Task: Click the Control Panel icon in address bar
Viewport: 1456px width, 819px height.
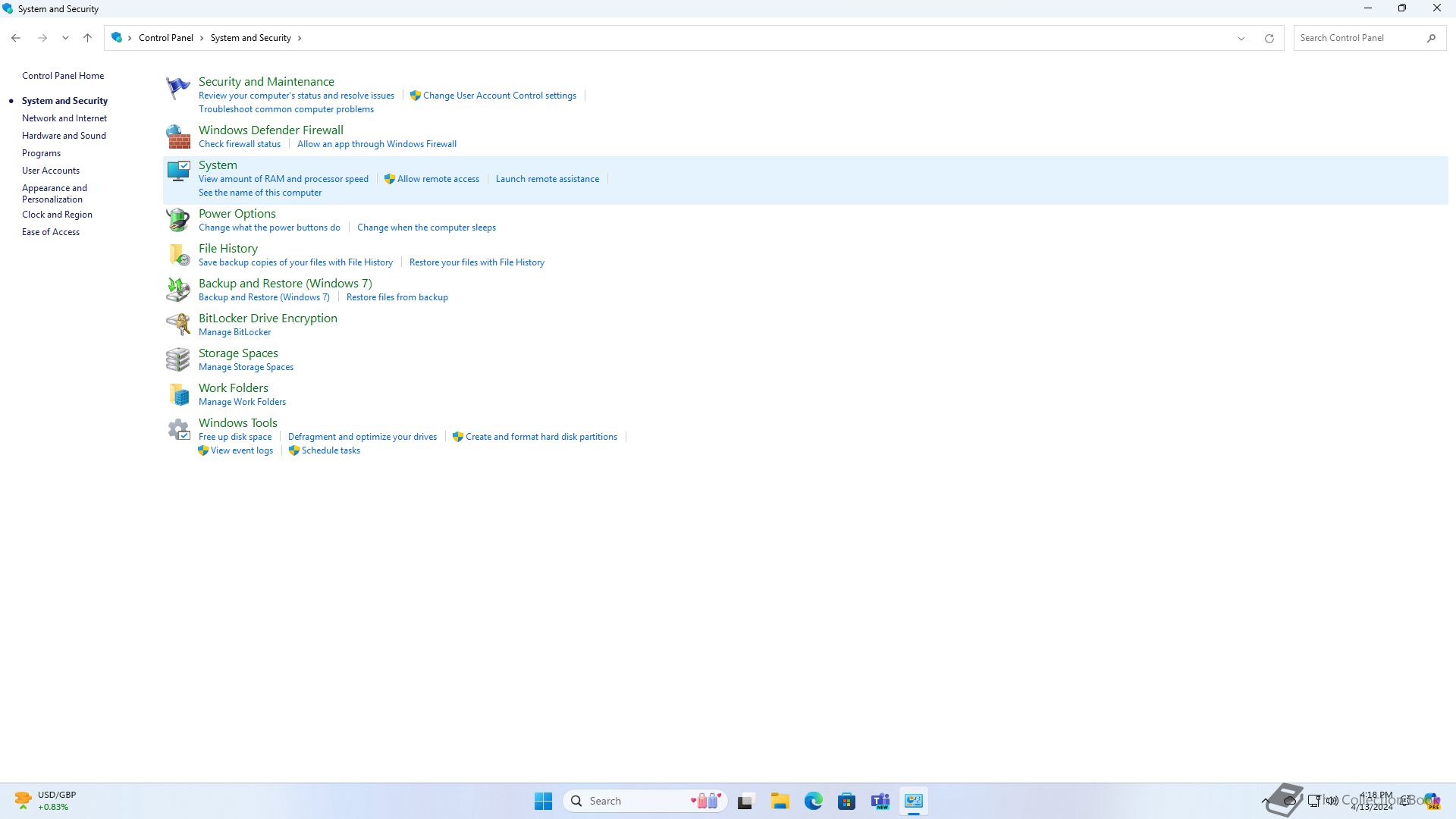Action: click(x=117, y=37)
